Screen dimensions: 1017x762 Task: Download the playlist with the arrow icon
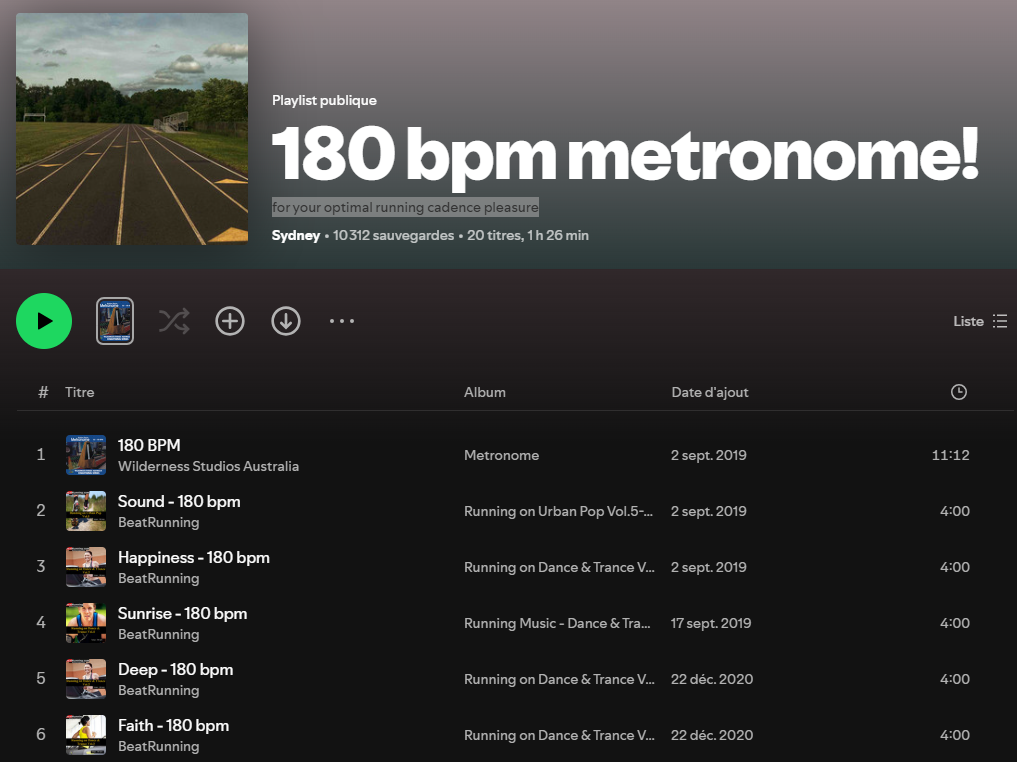click(286, 321)
